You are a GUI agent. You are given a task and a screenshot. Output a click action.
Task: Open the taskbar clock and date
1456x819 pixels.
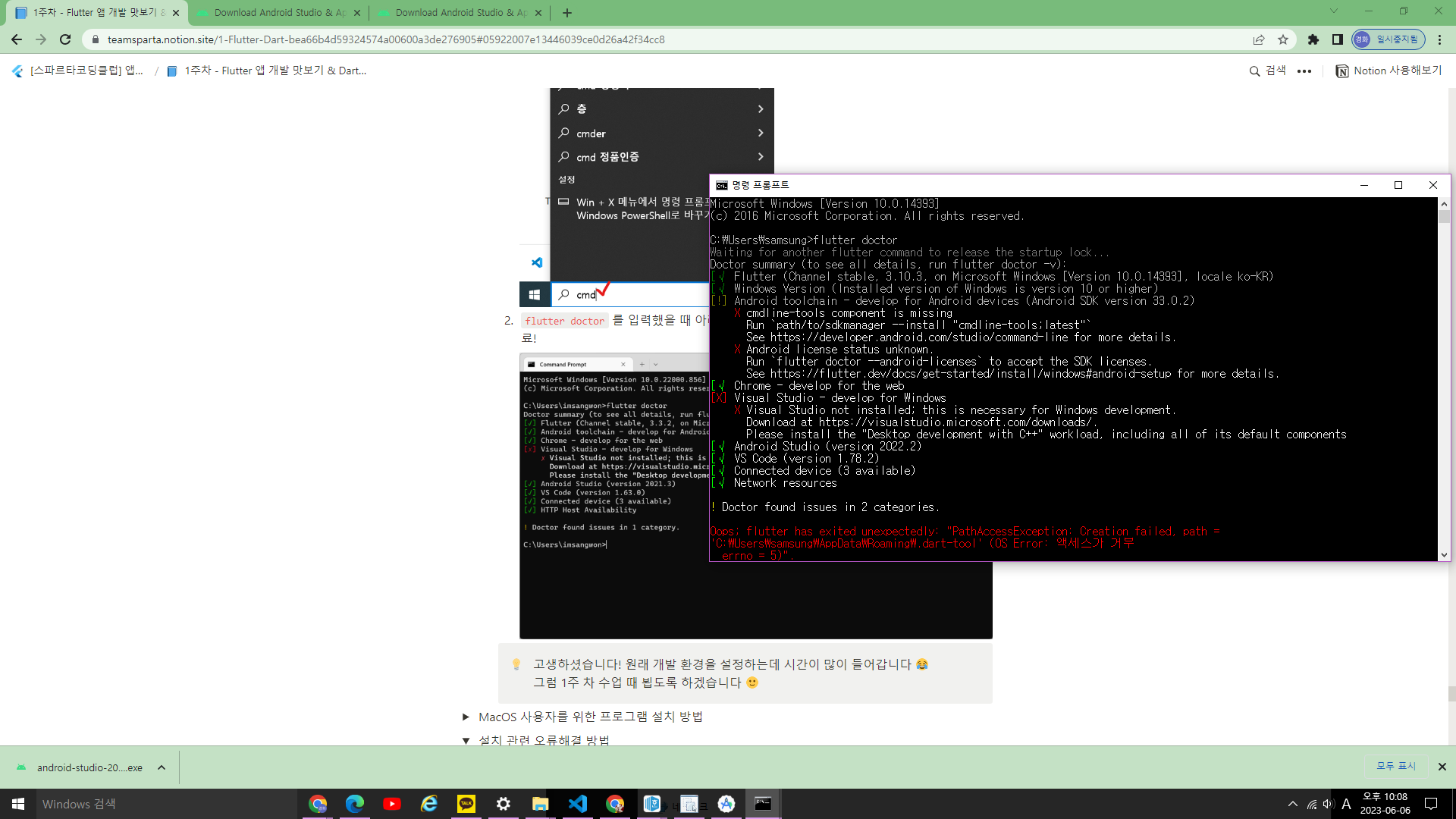pos(1385,804)
